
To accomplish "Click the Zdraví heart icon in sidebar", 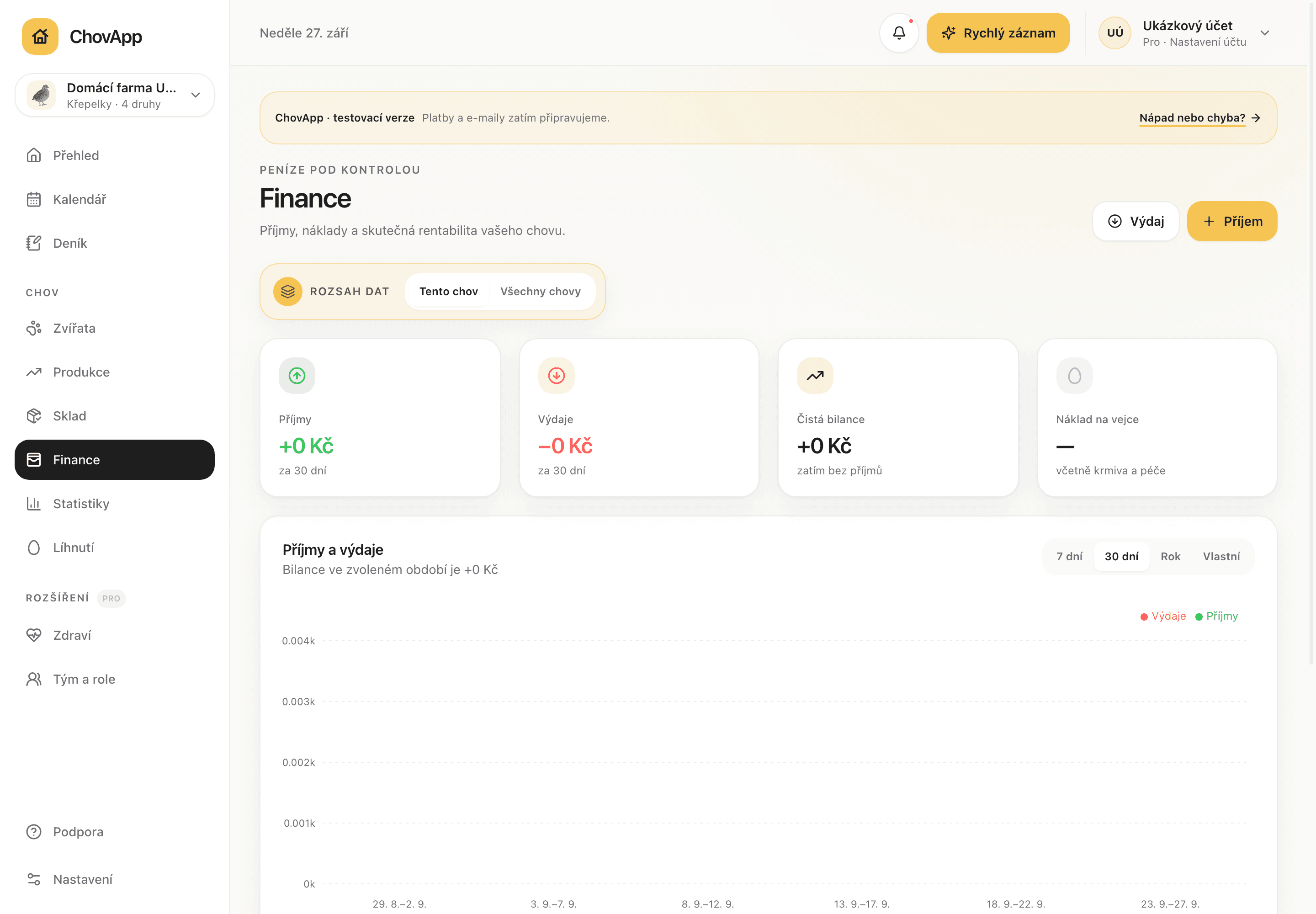I will [x=34, y=635].
